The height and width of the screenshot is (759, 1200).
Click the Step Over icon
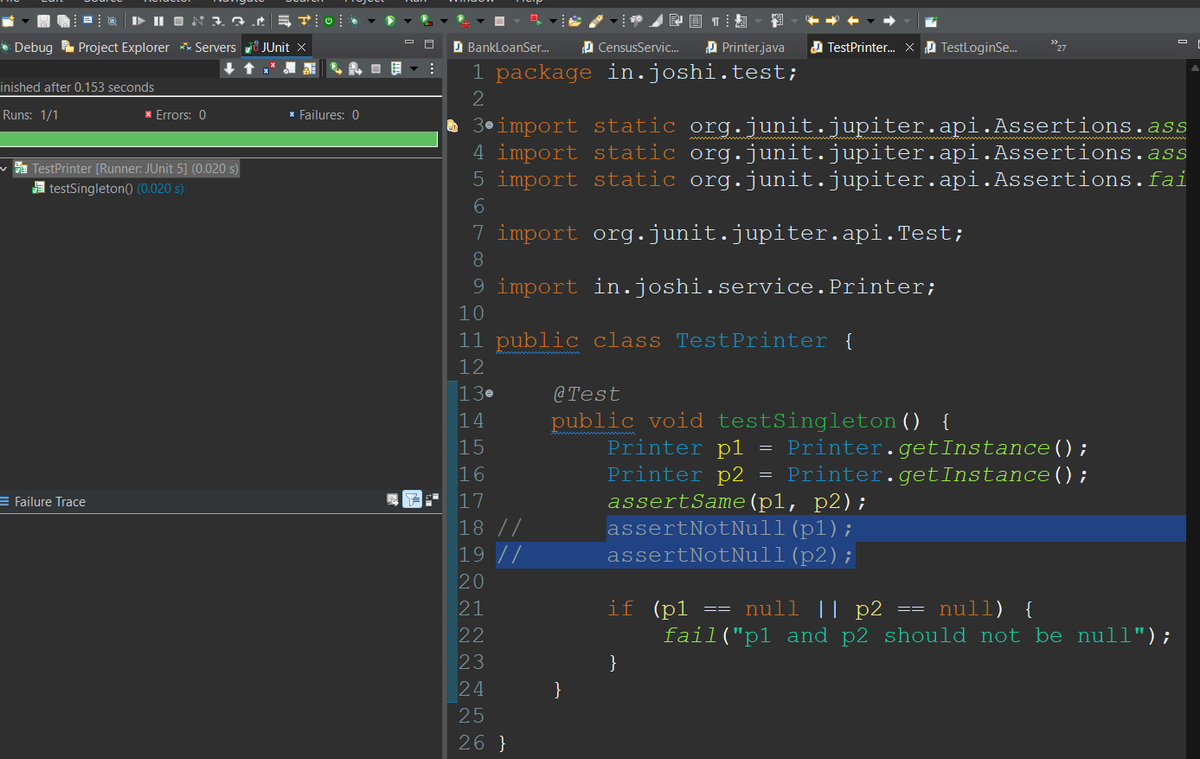(x=238, y=20)
